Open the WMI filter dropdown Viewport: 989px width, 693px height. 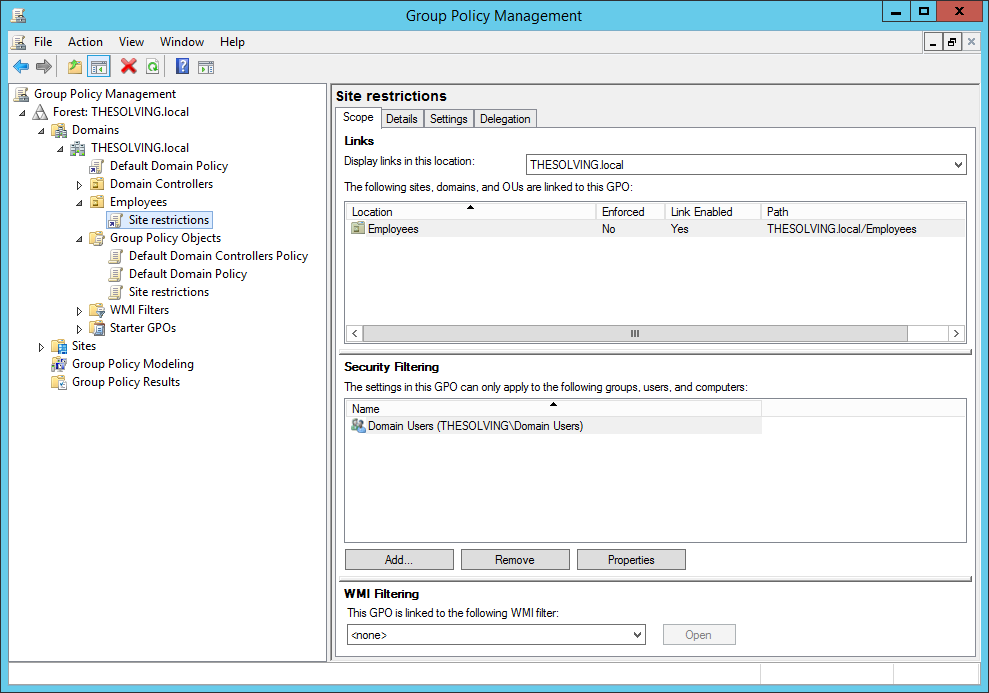[x=637, y=634]
